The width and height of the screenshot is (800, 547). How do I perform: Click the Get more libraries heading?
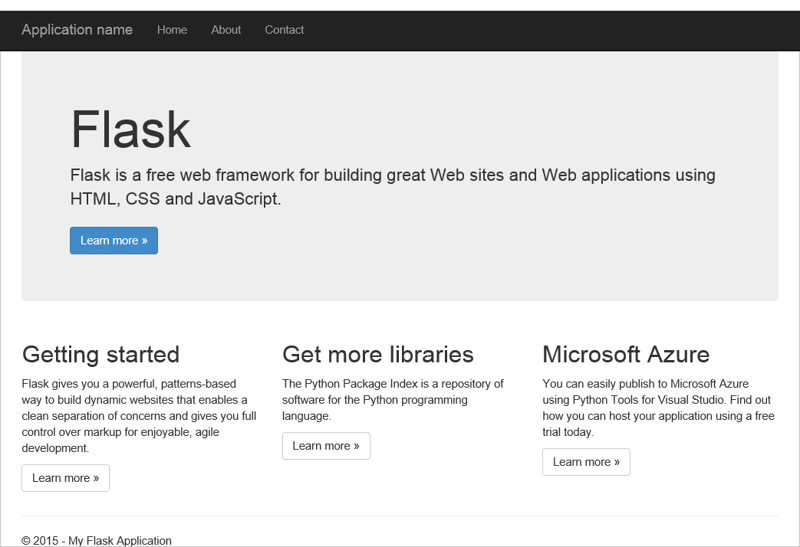point(378,354)
